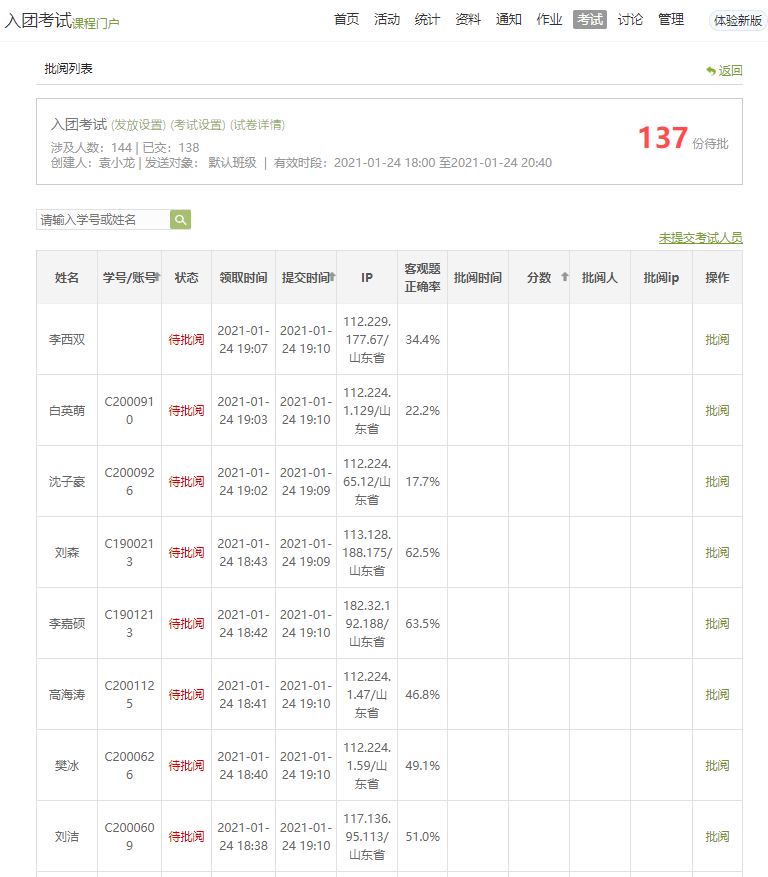Sort the 学号/账号 column via arrow
Screen dimensions: 768x877
[158, 277]
